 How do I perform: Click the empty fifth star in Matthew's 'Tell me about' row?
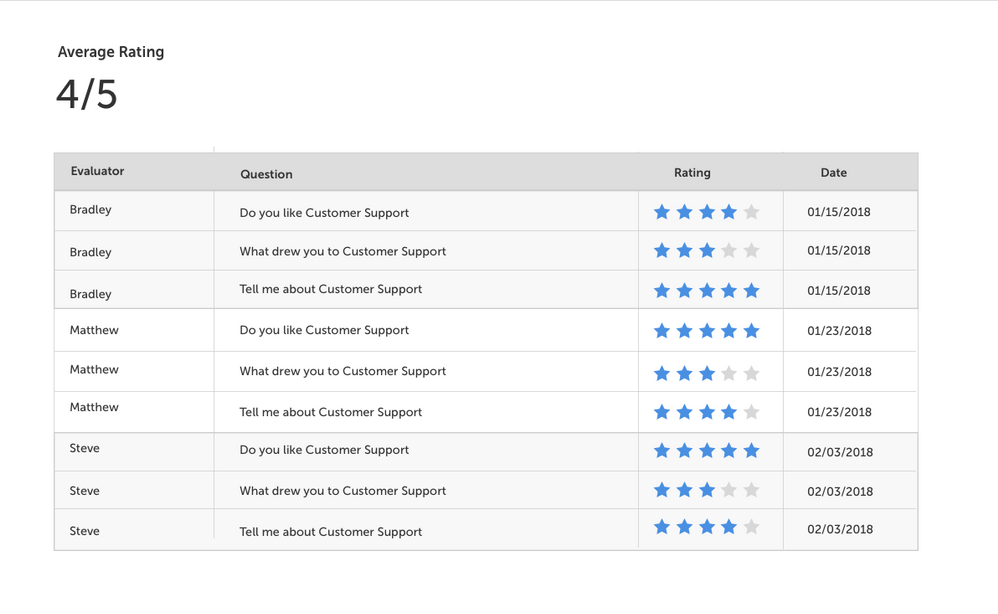pyautogui.click(x=751, y=412)
